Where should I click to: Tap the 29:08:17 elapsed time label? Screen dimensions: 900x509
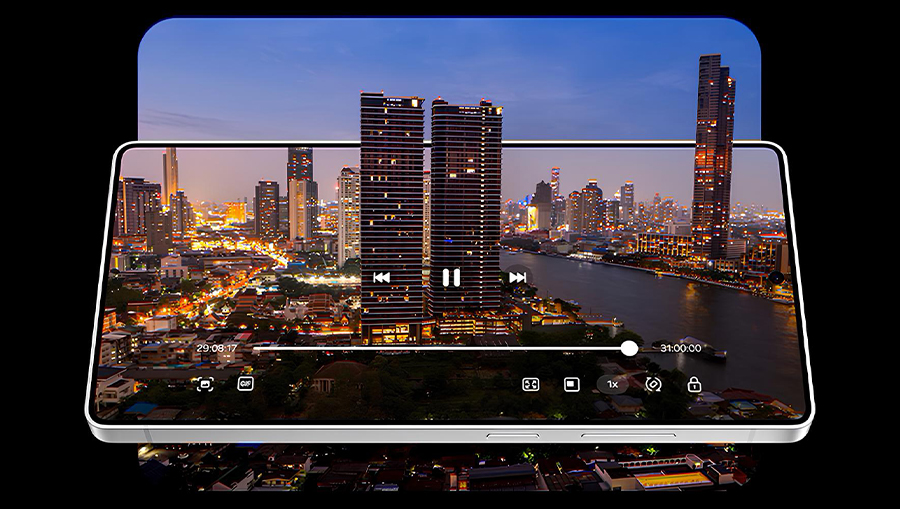point(217,348)
